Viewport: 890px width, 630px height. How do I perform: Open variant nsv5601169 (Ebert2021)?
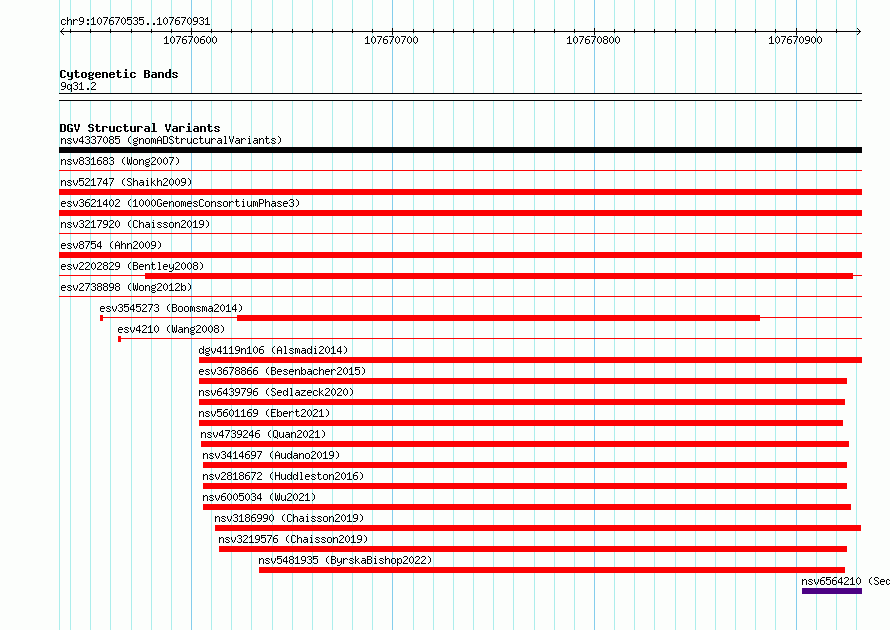pyautogui.click(x=264, y=413)
